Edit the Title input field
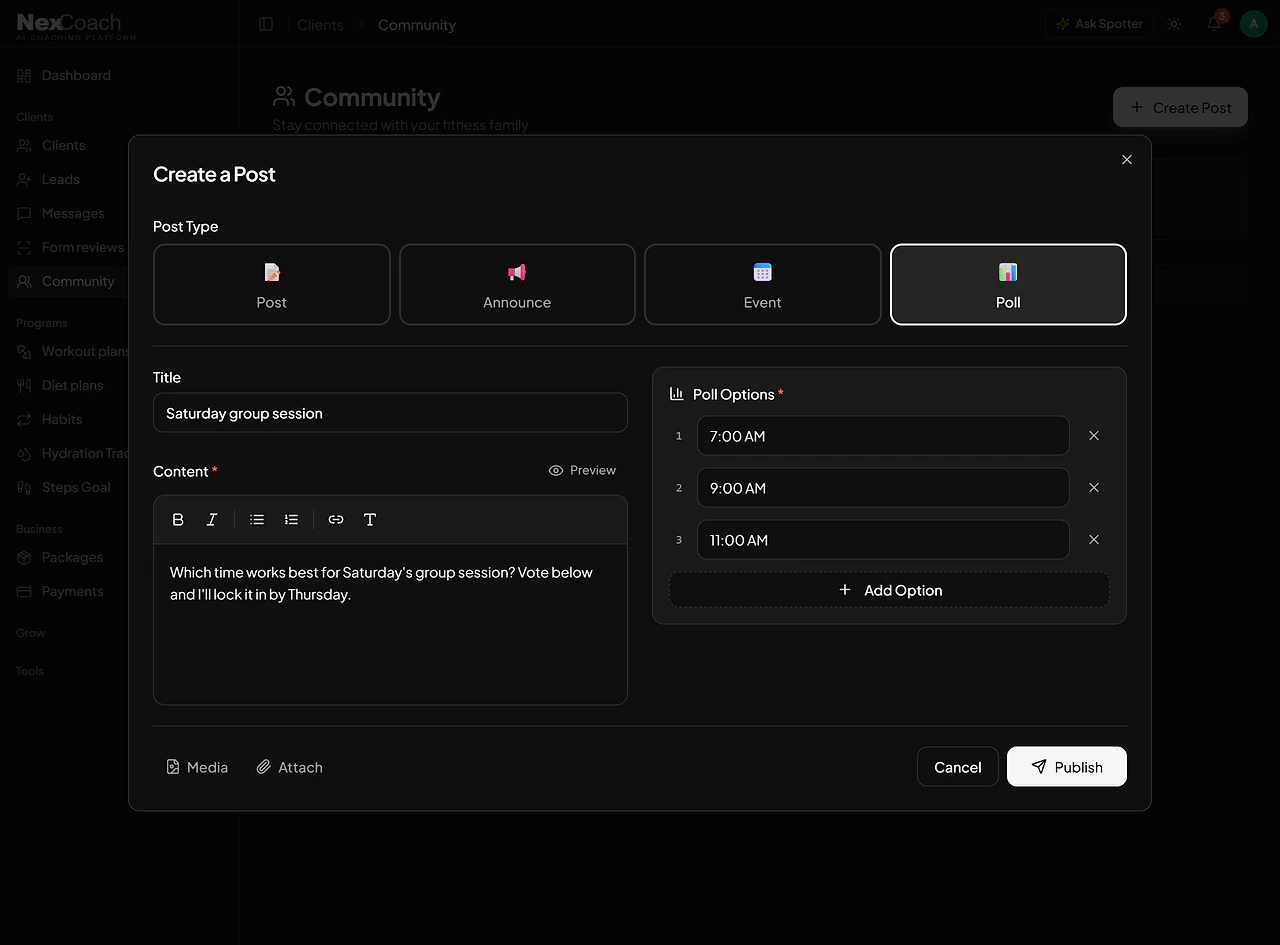Image resolution: width=1280 pixels, height=945 pixels. click(x=390, y=413)
